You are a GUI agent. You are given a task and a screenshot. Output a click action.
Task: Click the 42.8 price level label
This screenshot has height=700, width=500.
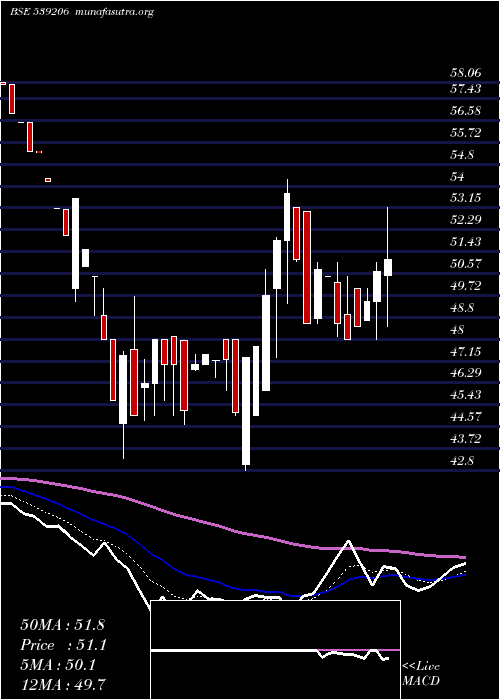[462, 461]
